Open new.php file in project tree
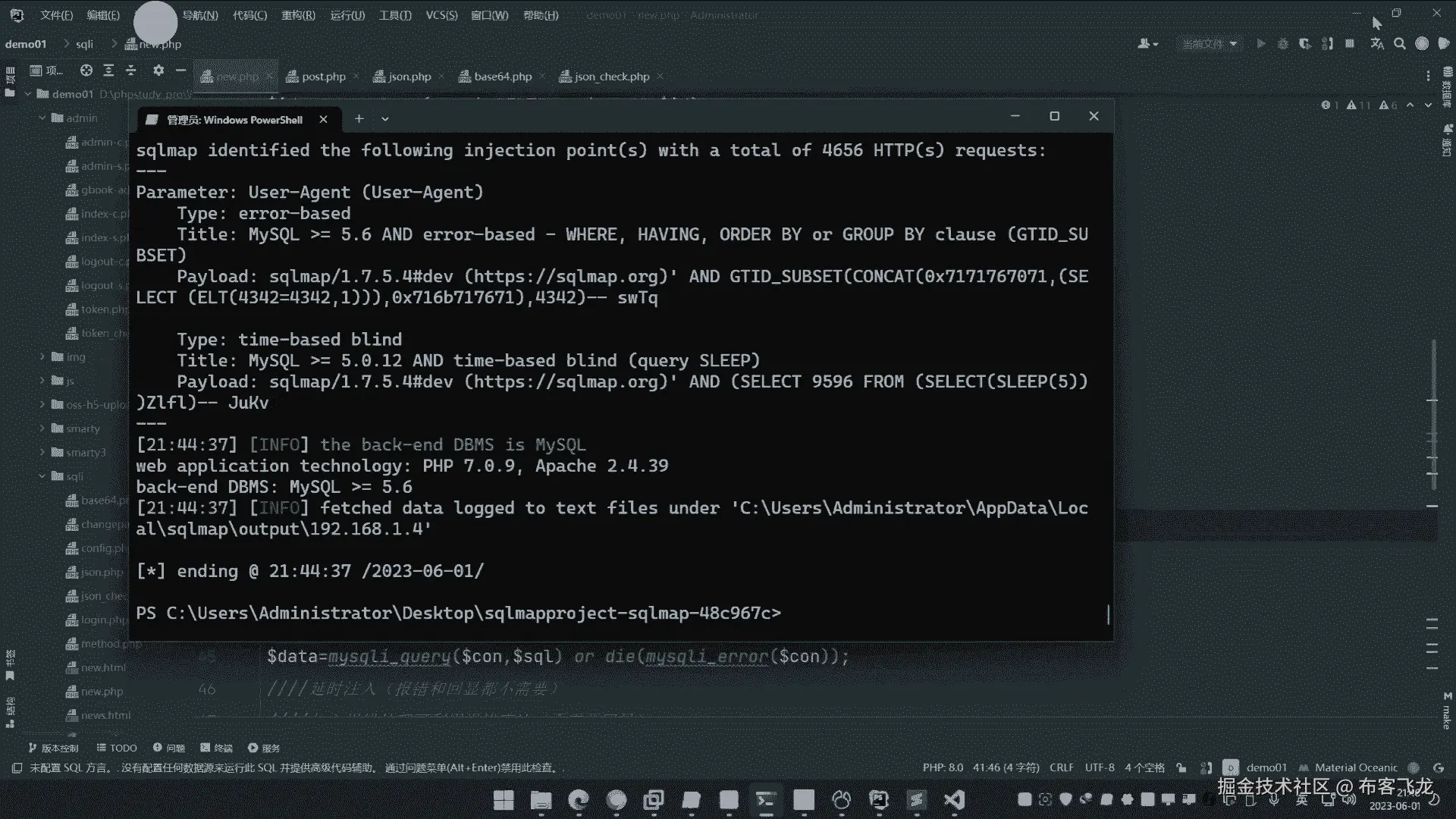 pyautogui.click(x=102, y=692)
